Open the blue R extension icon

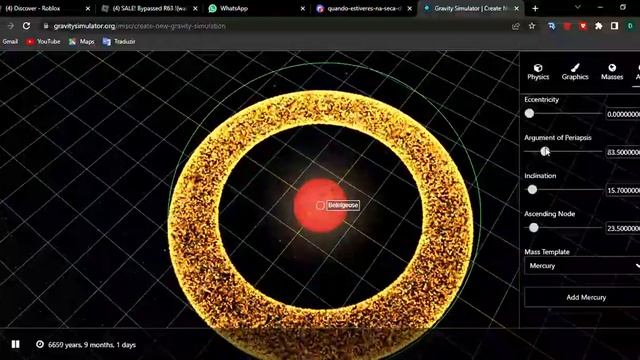pos(551,26)
